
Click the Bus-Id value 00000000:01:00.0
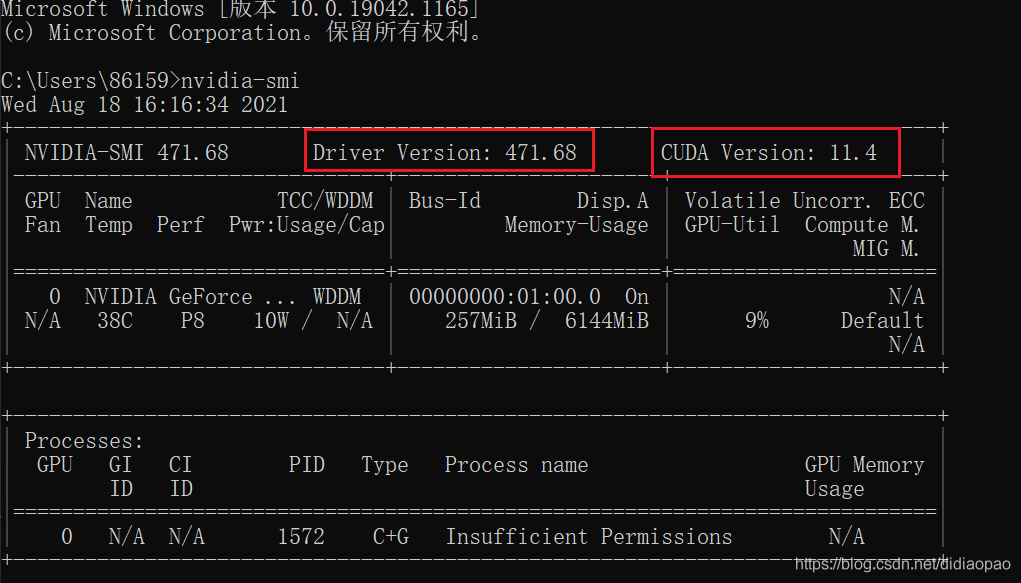(x=505, y=297)
